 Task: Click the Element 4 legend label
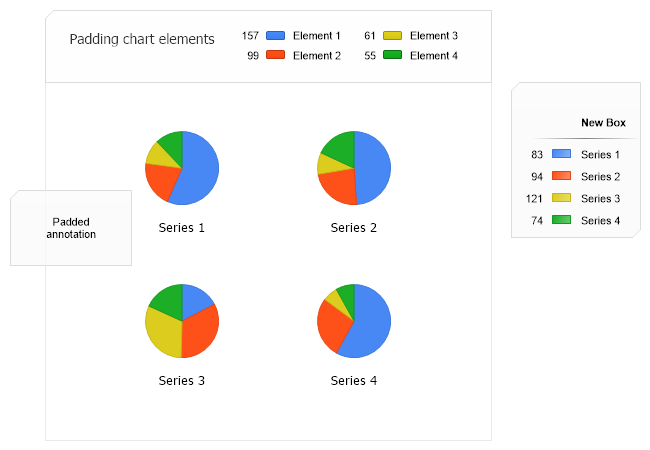tap(434, 56)
